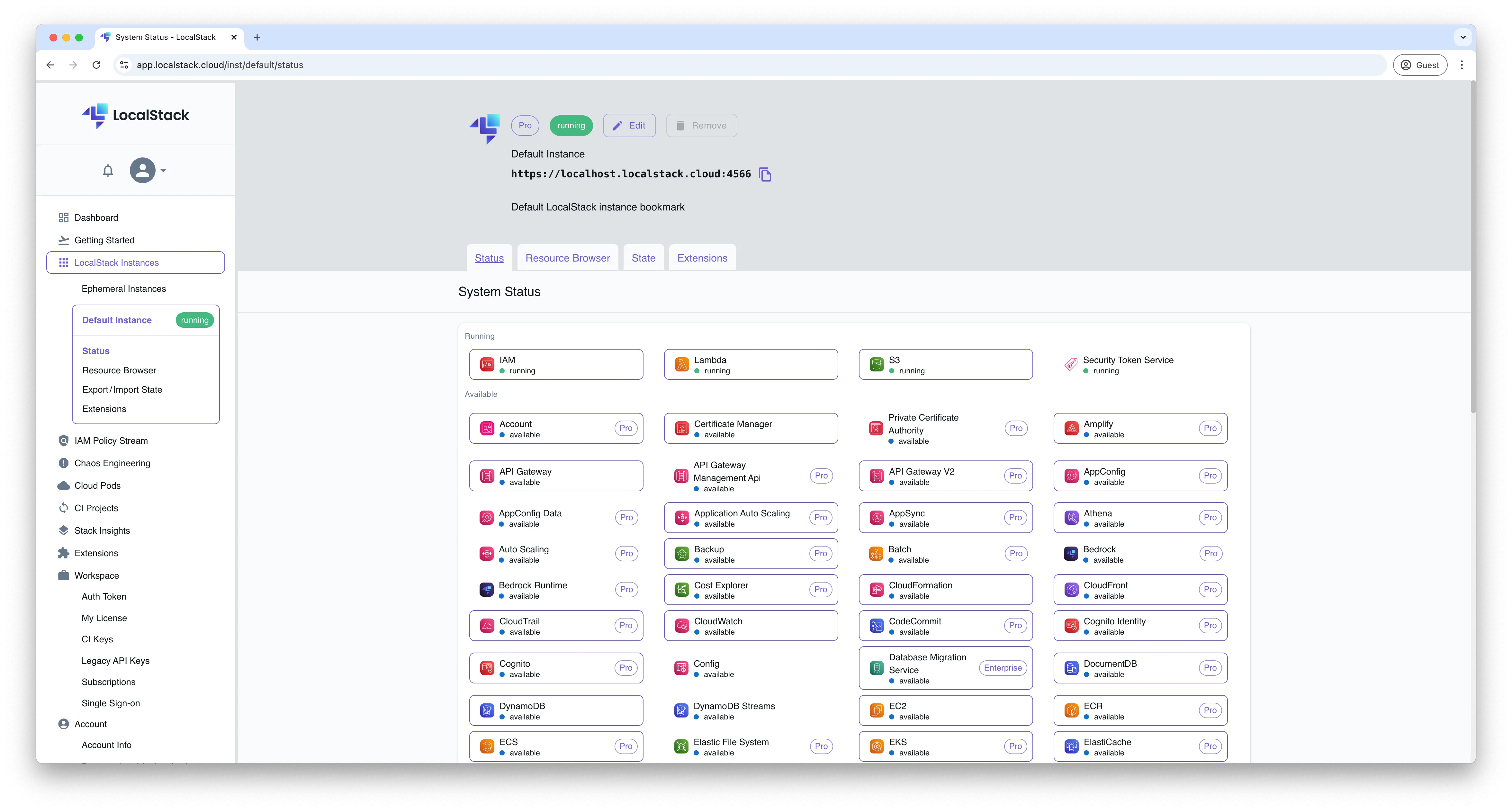Click the running status badge
Image resolution: width=1512 pixels, height=811 pixels.
tap(571, 125)
